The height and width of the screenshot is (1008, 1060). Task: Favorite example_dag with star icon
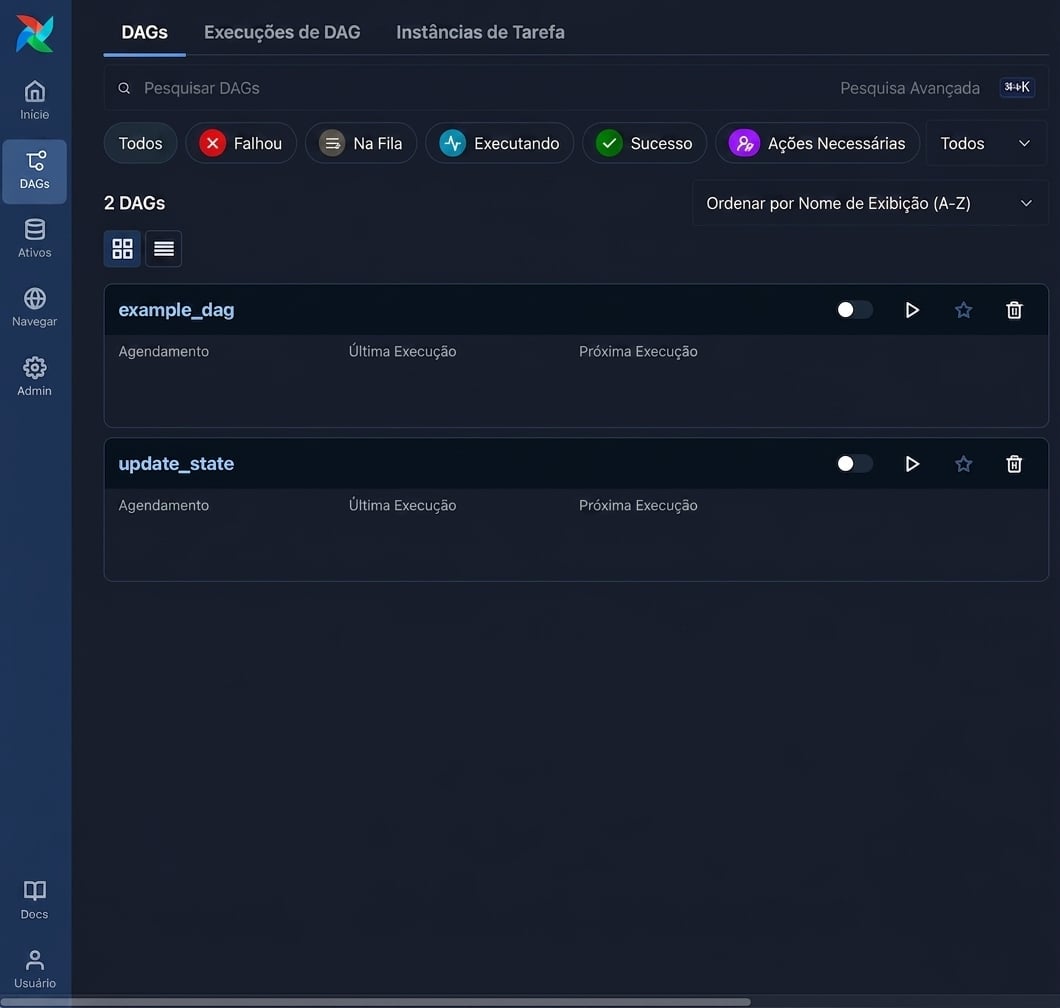(963, 310)
